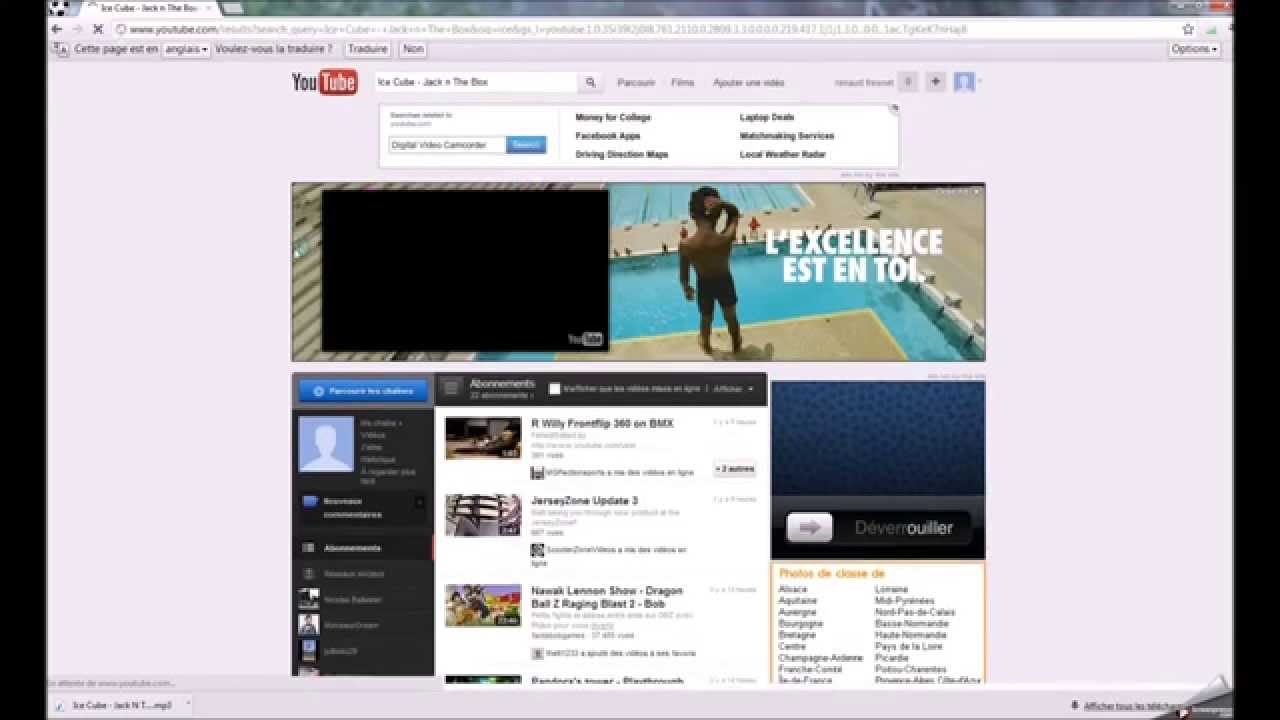Click the 'Picardie' region link
This screenshot has height=720, width=1280.
(x=892, y=658)
